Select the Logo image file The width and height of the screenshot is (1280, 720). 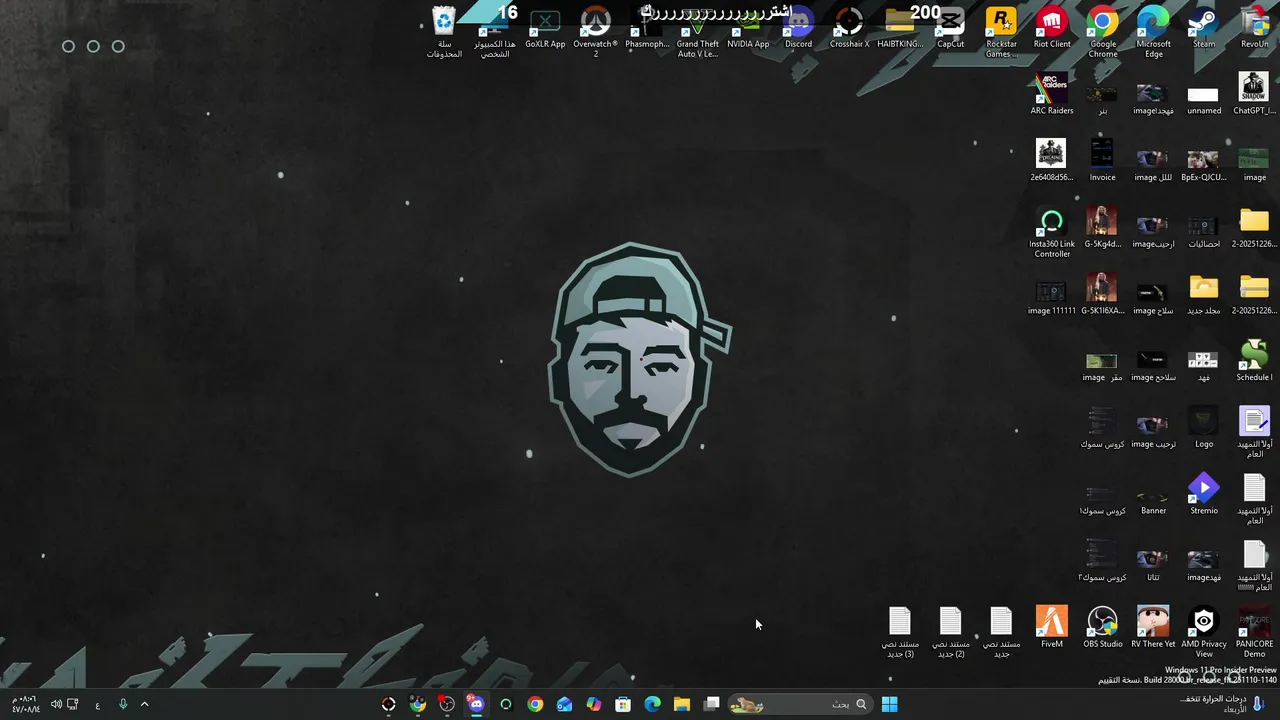click(x=1204, y=428)
